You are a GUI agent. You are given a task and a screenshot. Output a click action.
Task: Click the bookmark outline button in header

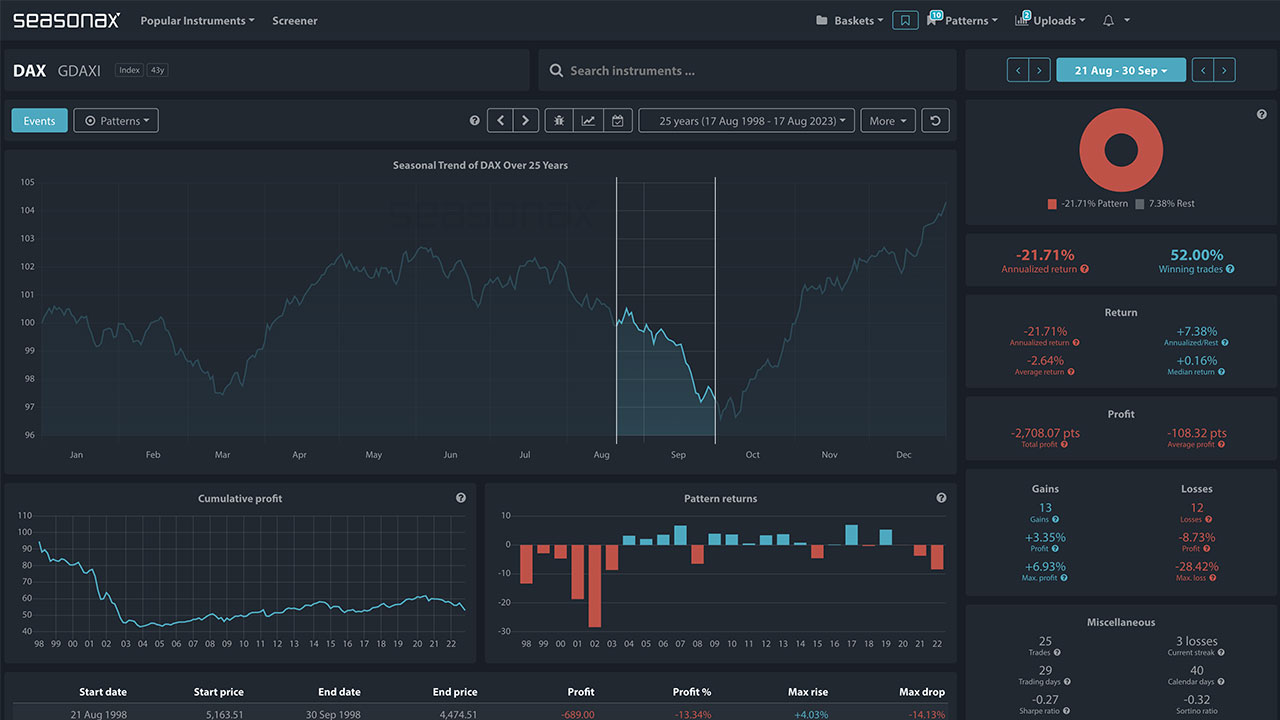coord(905,20)
